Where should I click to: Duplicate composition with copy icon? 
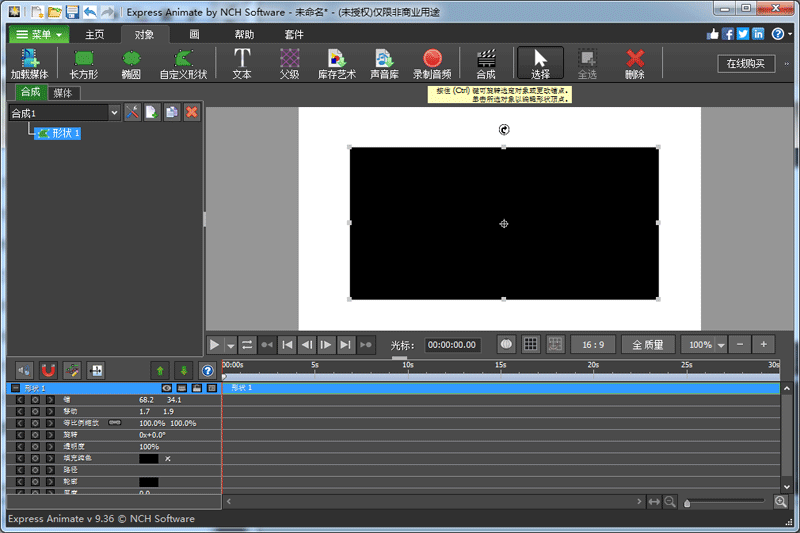pyautogui.click(x=172, y=112)
